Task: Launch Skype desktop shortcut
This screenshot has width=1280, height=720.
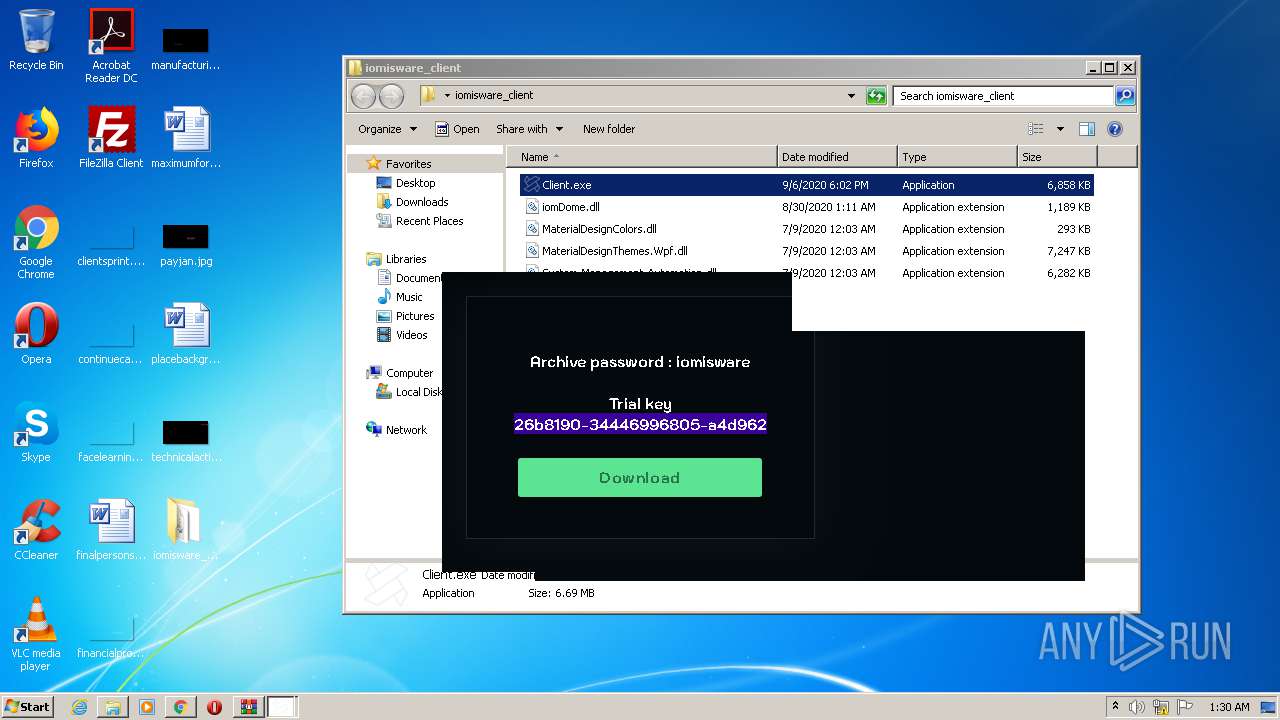Action: click(x=36, y=432)
